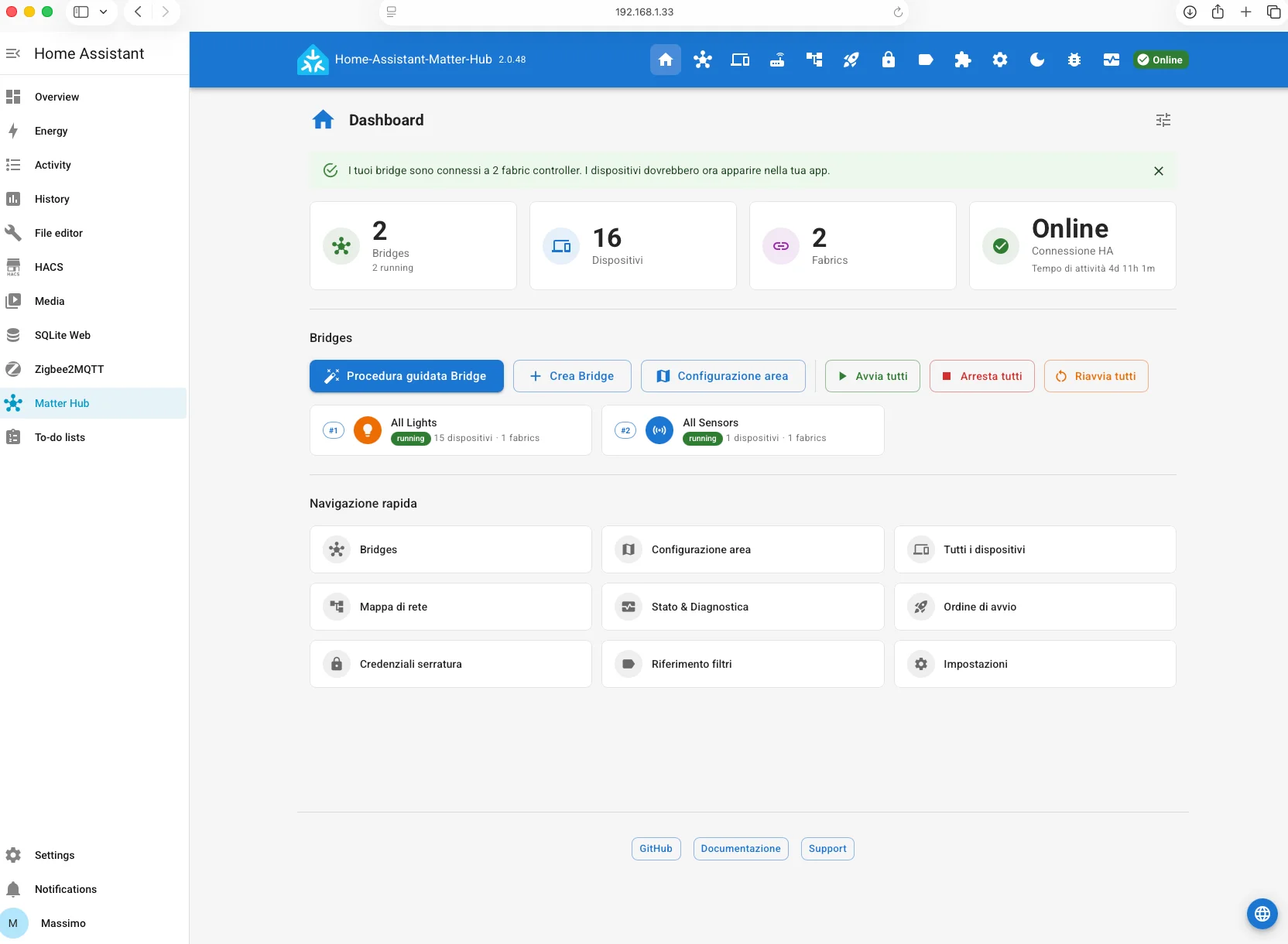Click the Arresta tutti button
The width and height of the screenshot is (1288, 944).
pos(982,376)
